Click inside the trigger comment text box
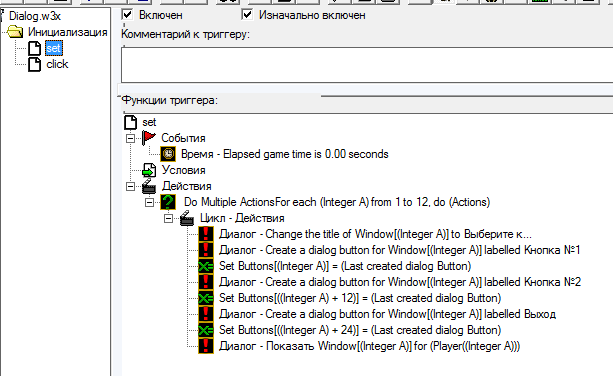Screen dimensions: 613x376 click(x=367, y=64)
